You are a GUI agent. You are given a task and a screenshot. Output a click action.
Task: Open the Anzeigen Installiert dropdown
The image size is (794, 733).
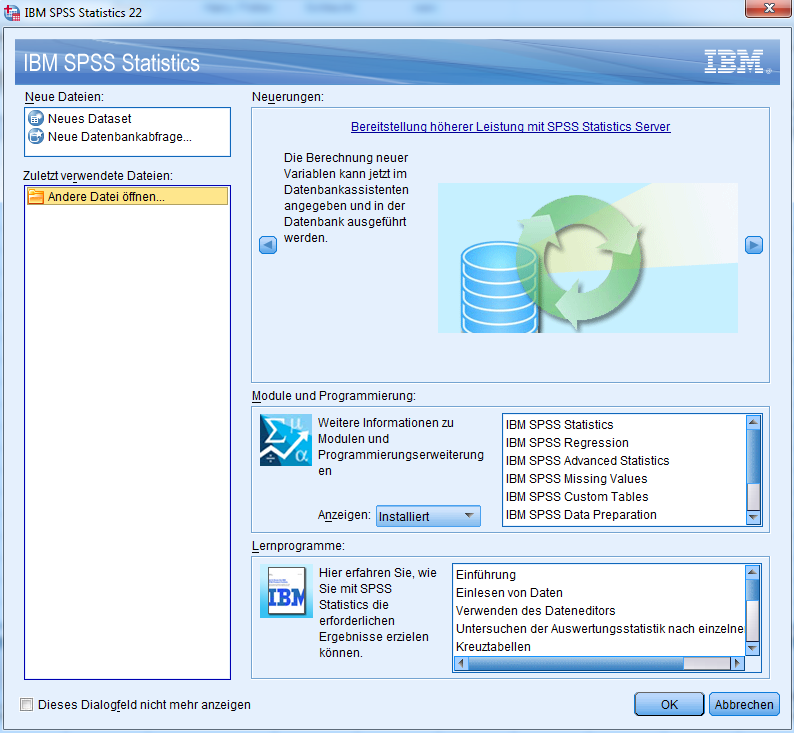(428, 516)
